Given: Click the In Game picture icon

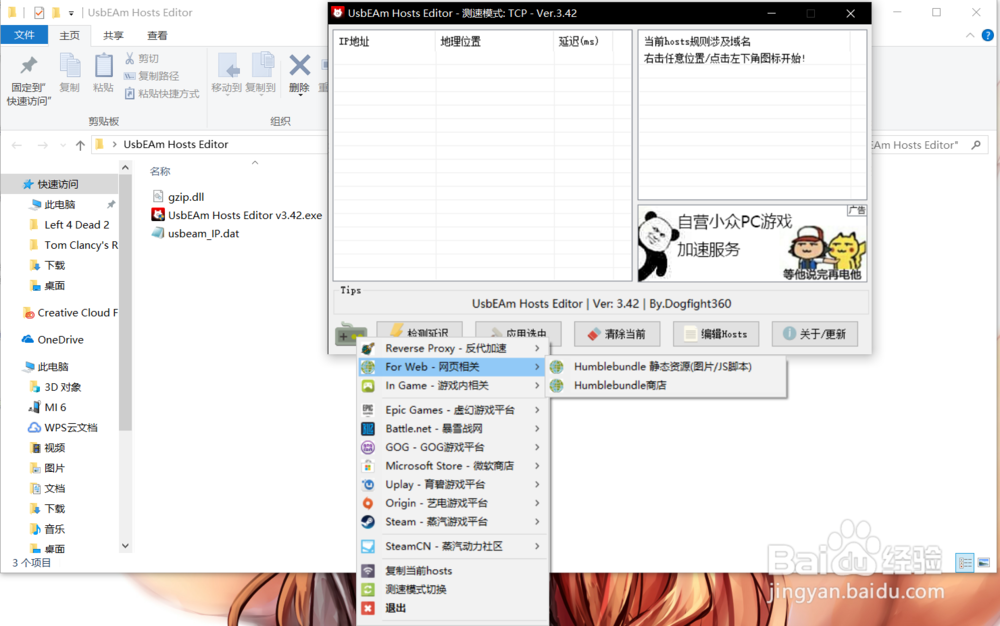Looking at the screenshot, I should (368, 386).
